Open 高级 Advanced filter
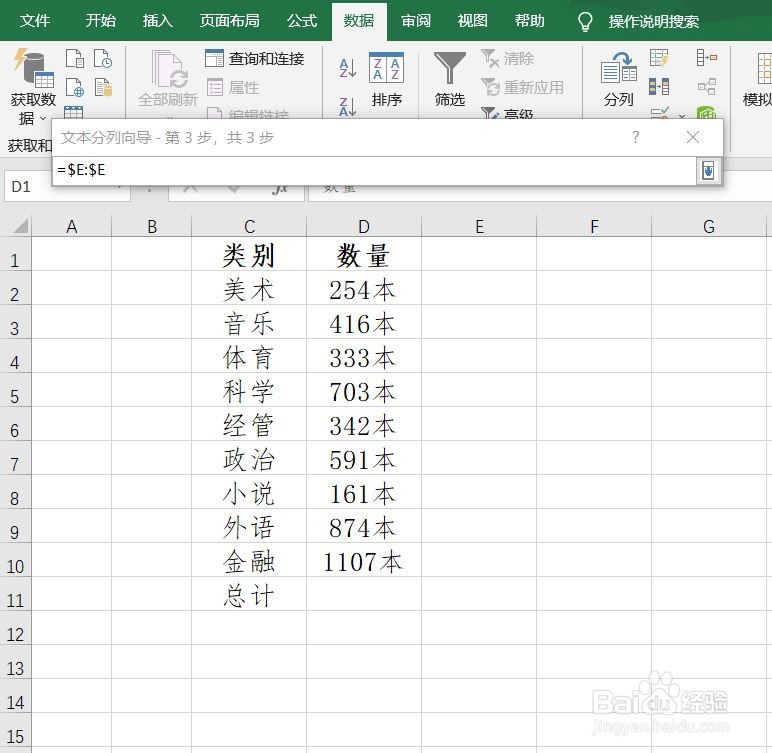 (507, 114)
